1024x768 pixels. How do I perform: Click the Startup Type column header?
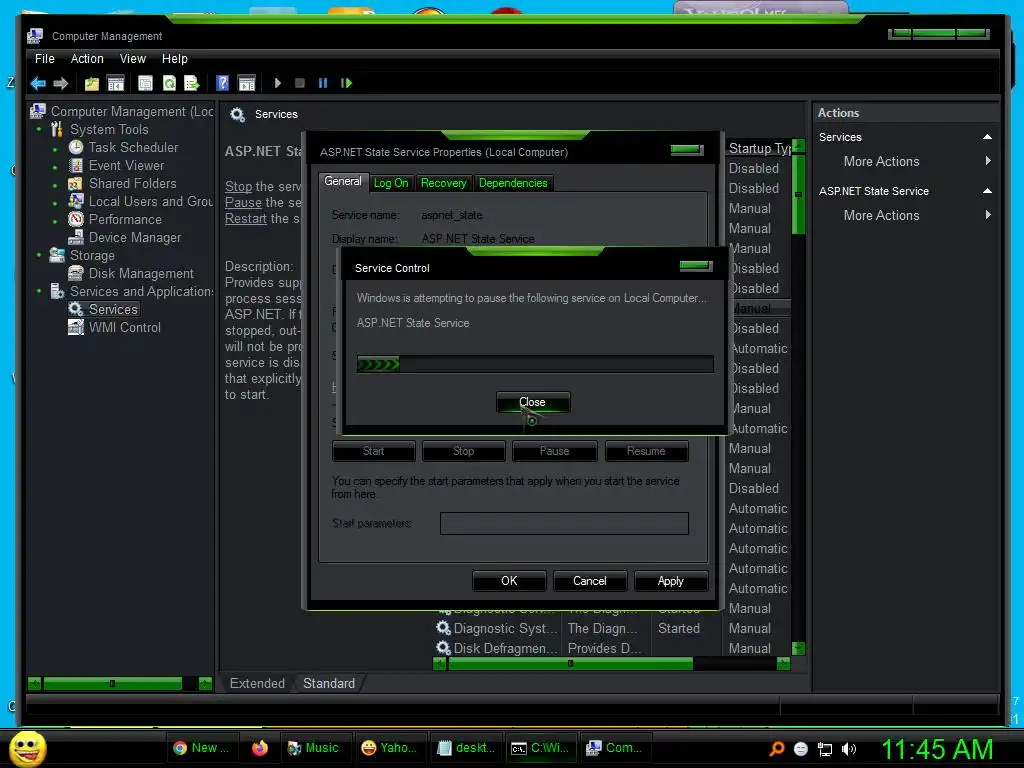[759, 149]
